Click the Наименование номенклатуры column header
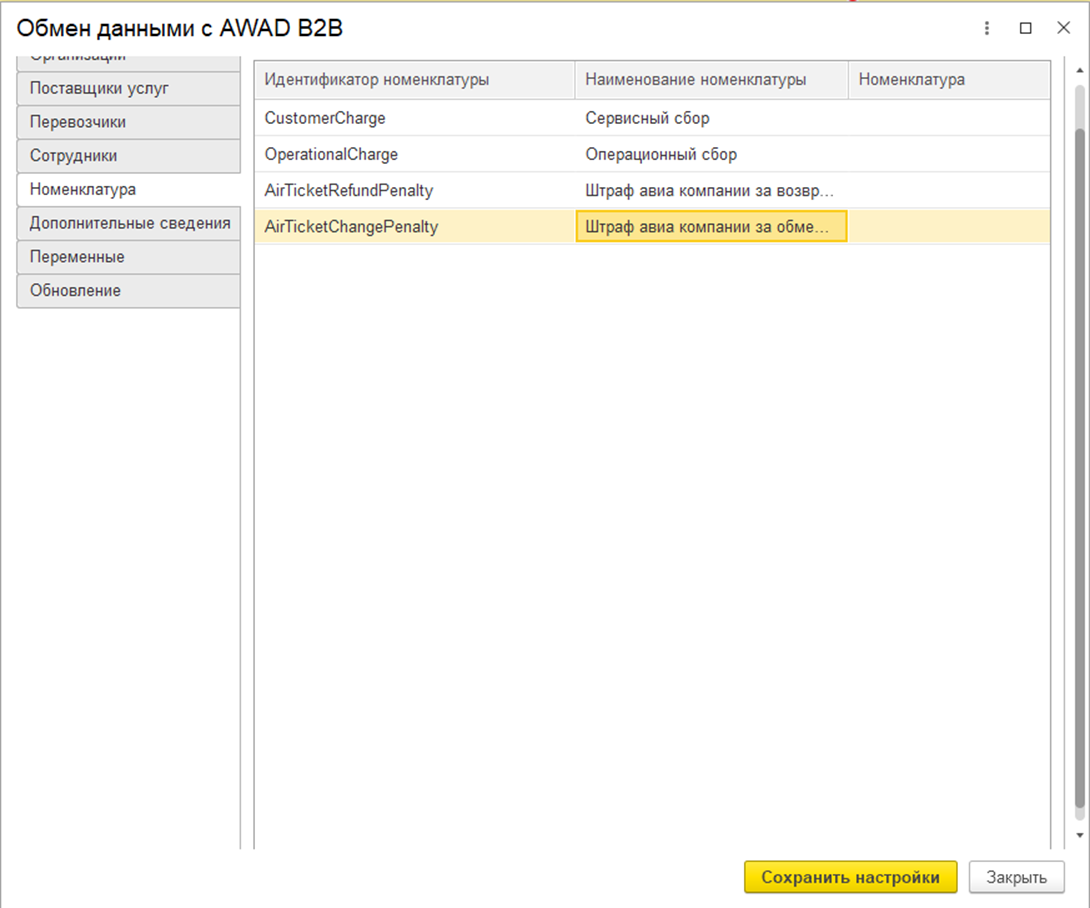Screen dimensions: 1090x908 tap(710, 80)
